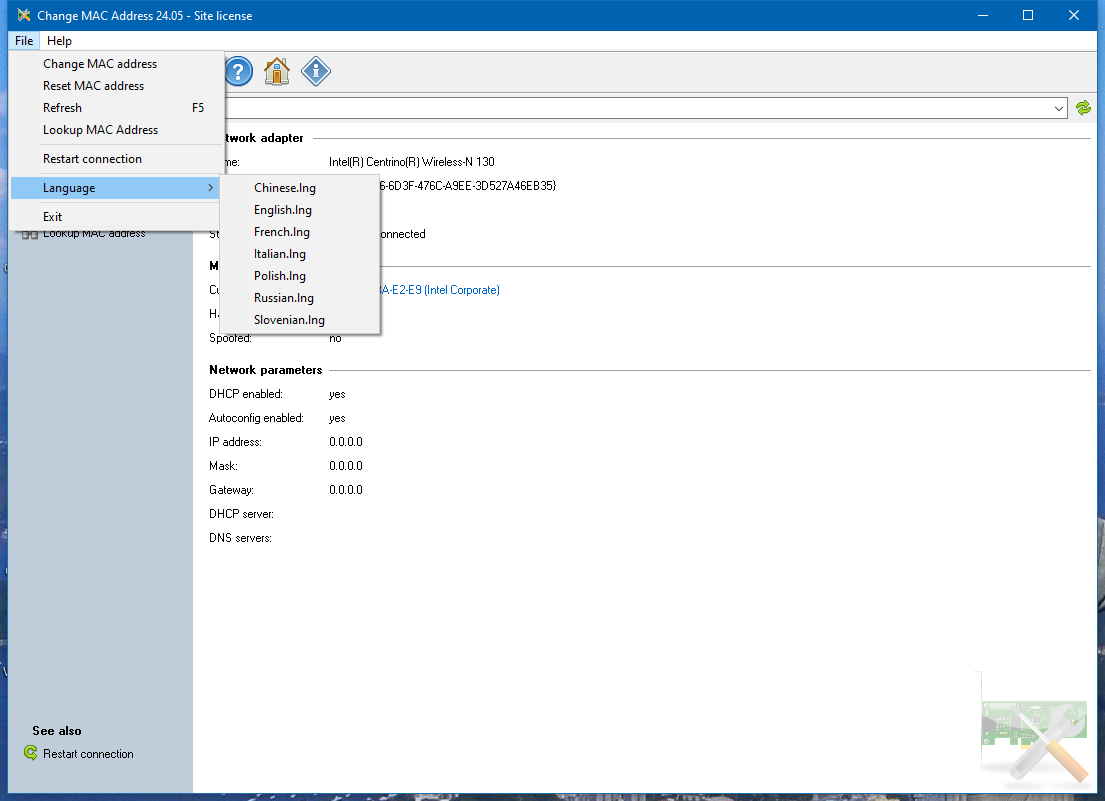Click the Autoconfig enabled yes value

[x=337, y=418]
